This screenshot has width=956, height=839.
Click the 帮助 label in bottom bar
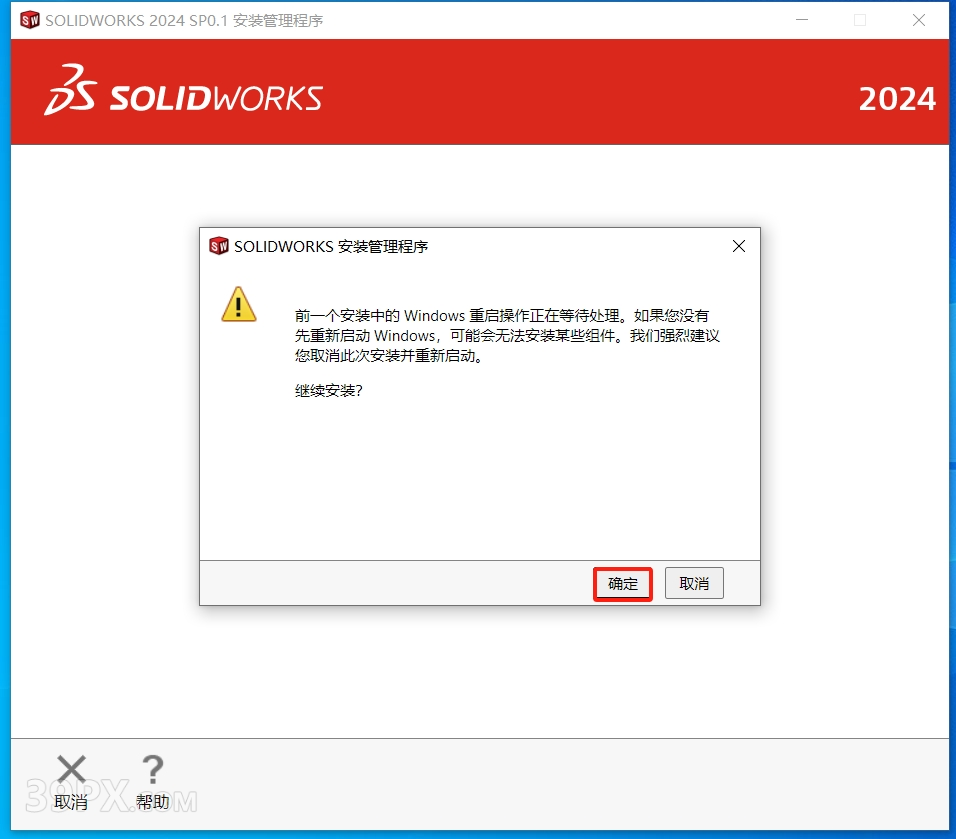coord(152,802)
